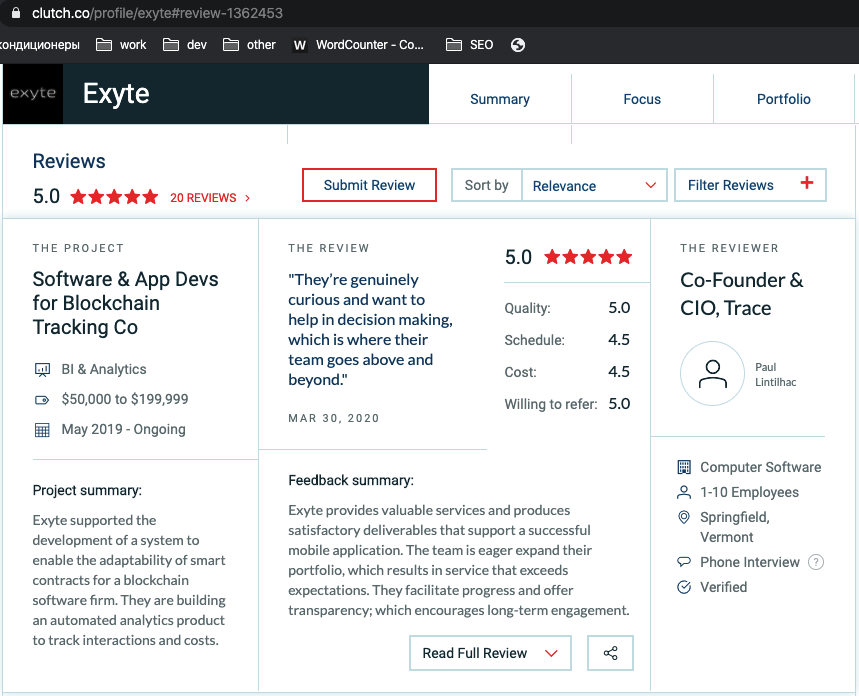Click the BI & Analytics presentation icon
This screenshot has height=696, width=859.
coord(42,370)
